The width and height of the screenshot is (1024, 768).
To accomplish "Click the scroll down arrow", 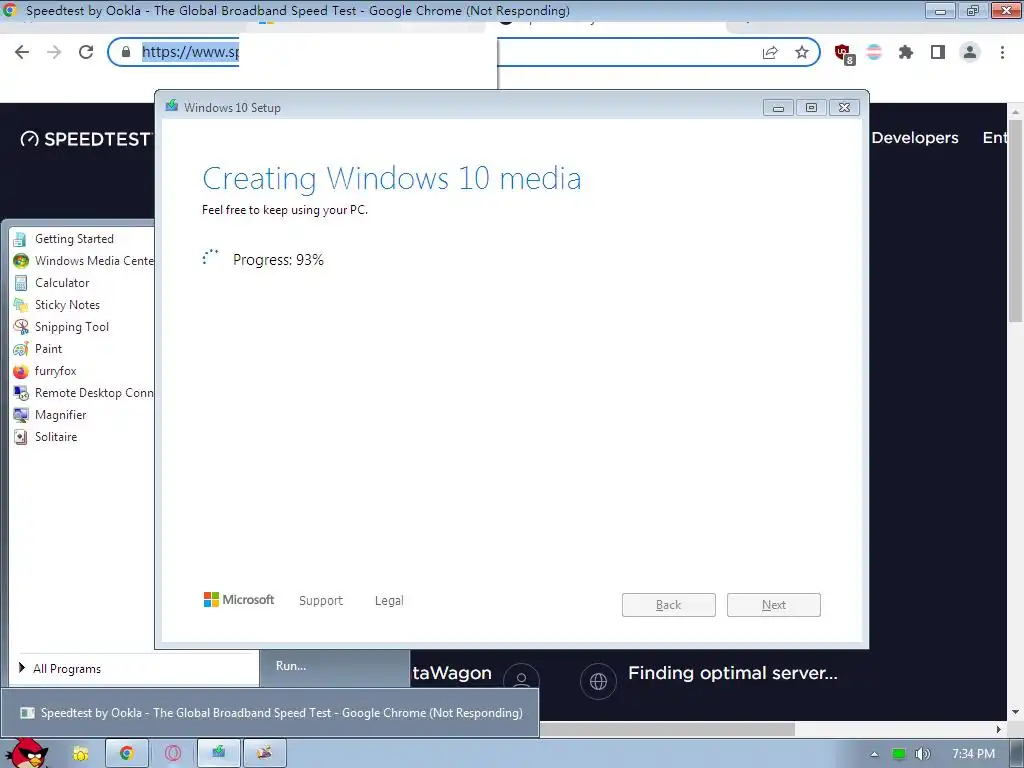I will [1015, 712].
